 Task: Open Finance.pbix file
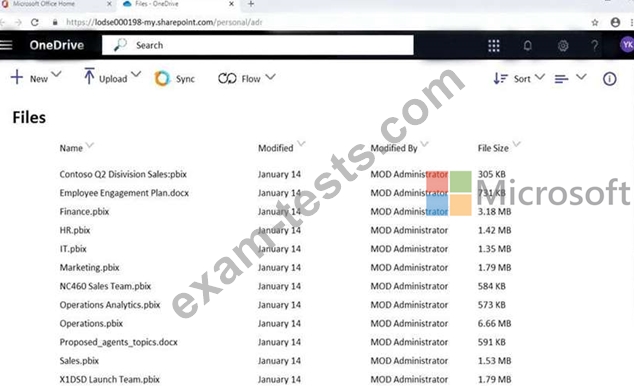pyautogui.click(x=84, y=211)
